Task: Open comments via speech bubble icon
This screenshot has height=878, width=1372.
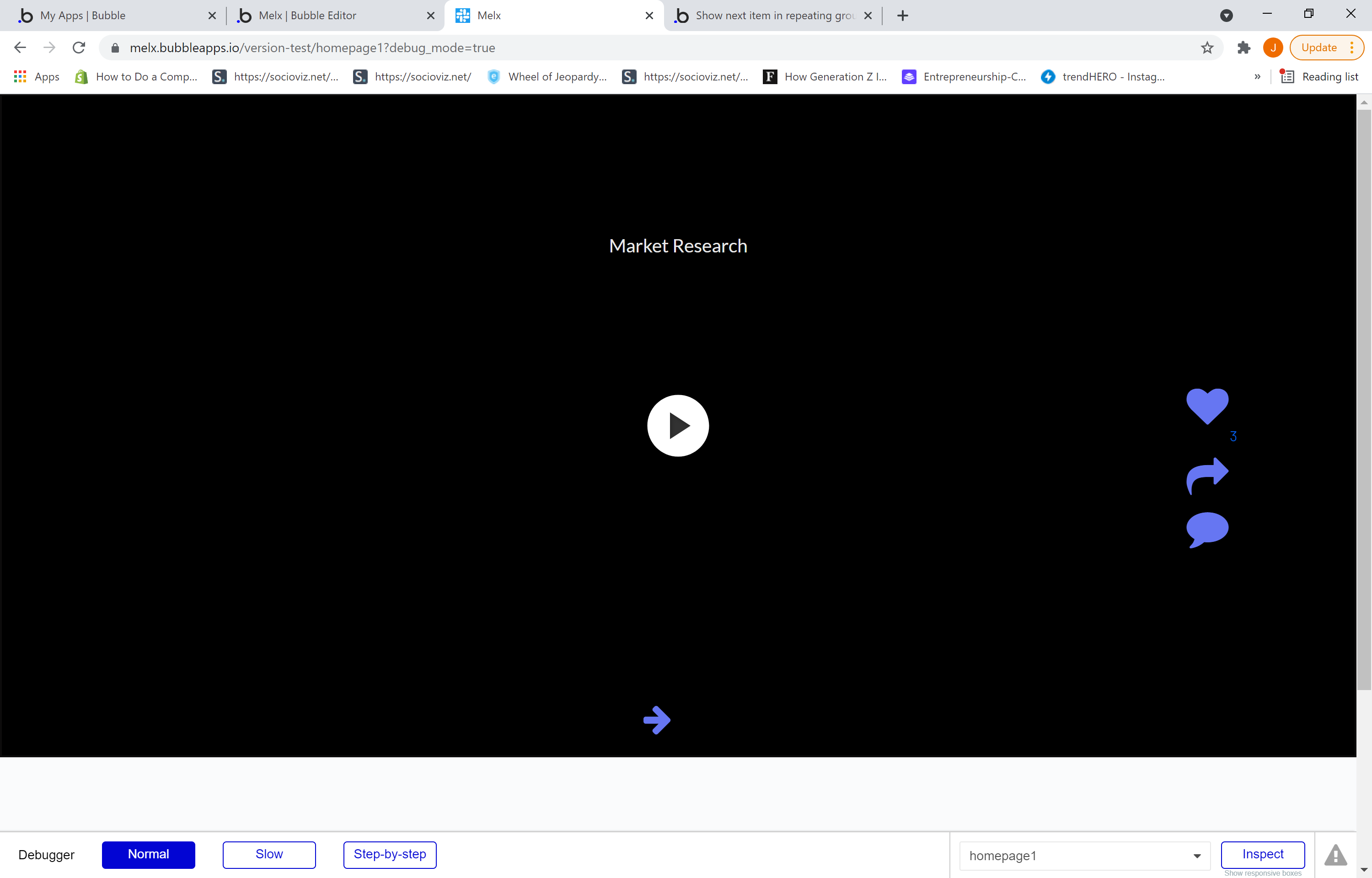Action: 1207,529
